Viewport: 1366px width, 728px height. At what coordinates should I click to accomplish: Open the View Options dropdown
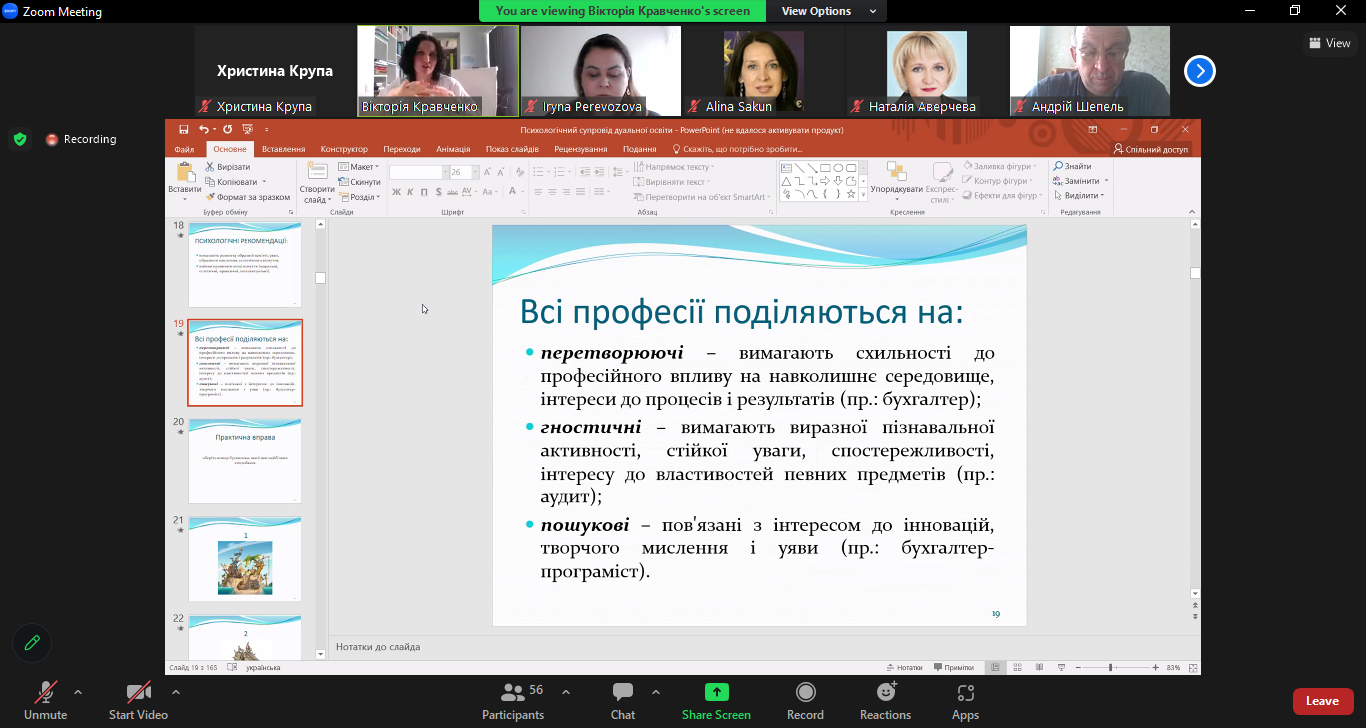828,11
